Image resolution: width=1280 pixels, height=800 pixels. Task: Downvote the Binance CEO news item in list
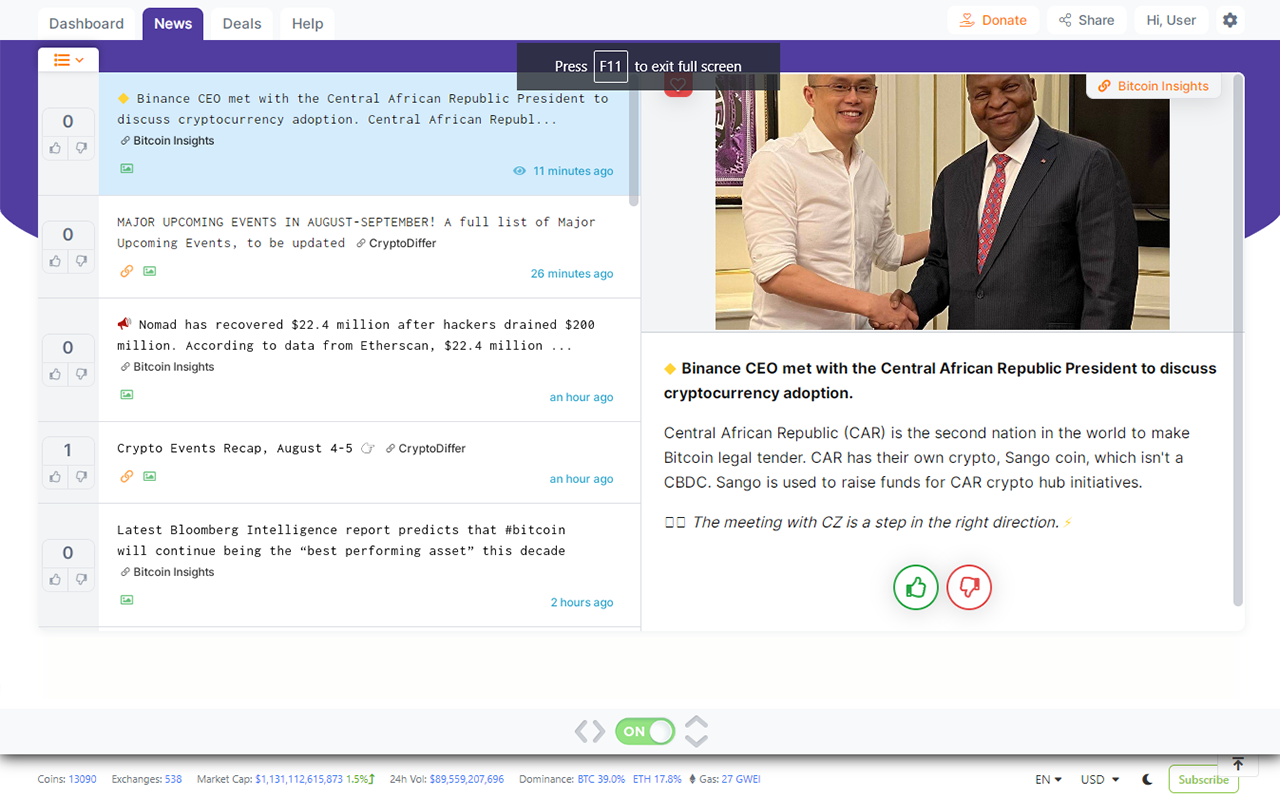[81, 148]
